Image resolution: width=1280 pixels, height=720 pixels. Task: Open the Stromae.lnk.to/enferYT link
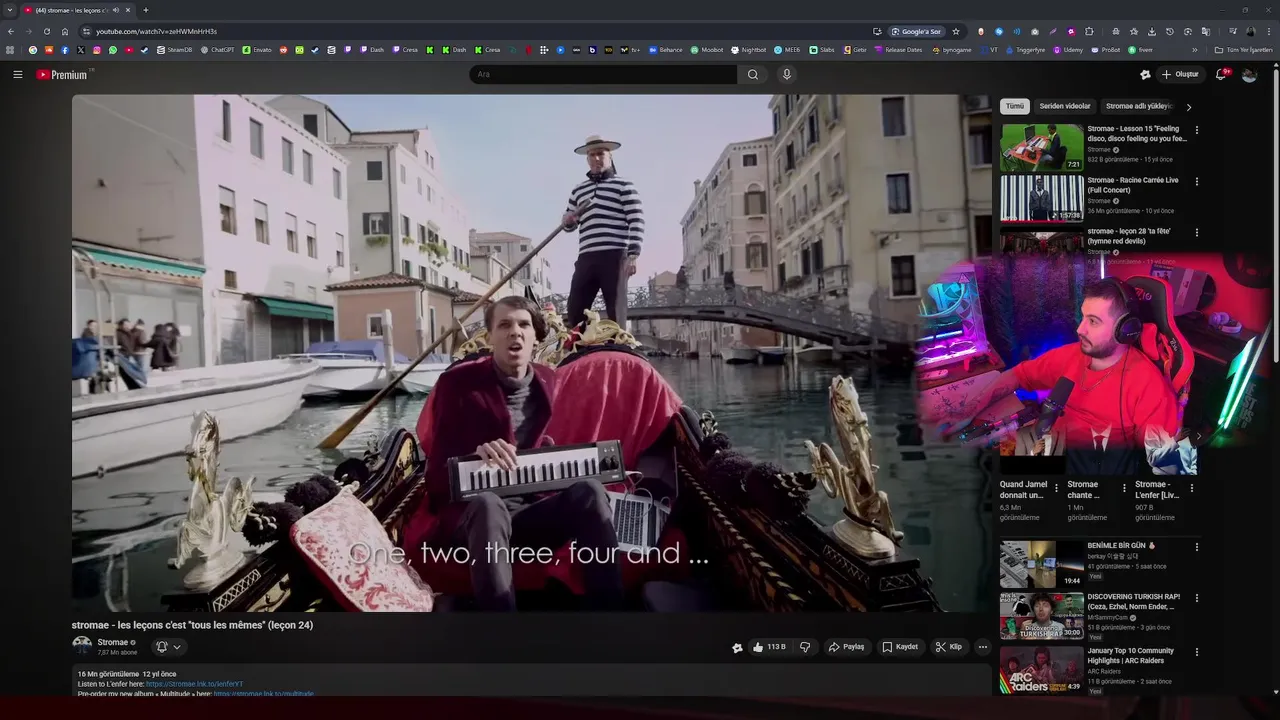tap(195, 684)
